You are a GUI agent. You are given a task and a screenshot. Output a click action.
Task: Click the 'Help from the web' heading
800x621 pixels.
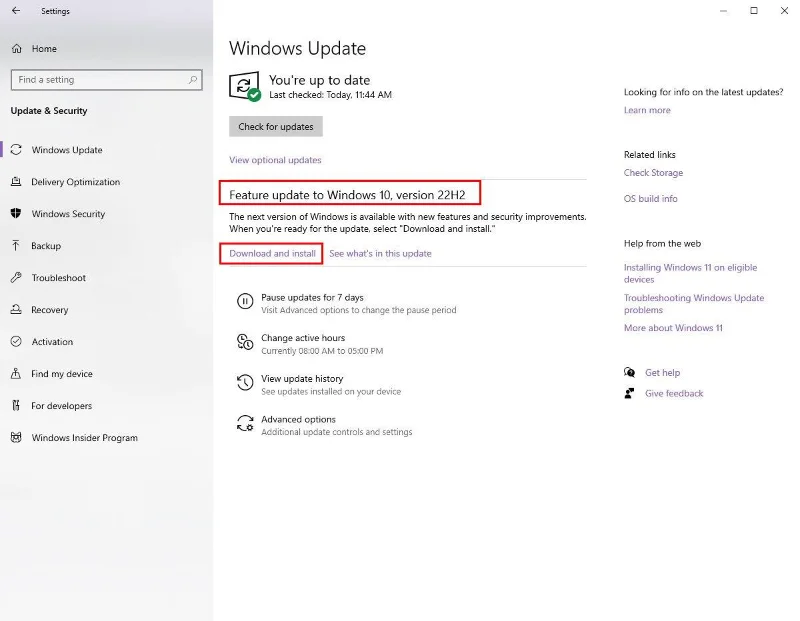(662, 243)
